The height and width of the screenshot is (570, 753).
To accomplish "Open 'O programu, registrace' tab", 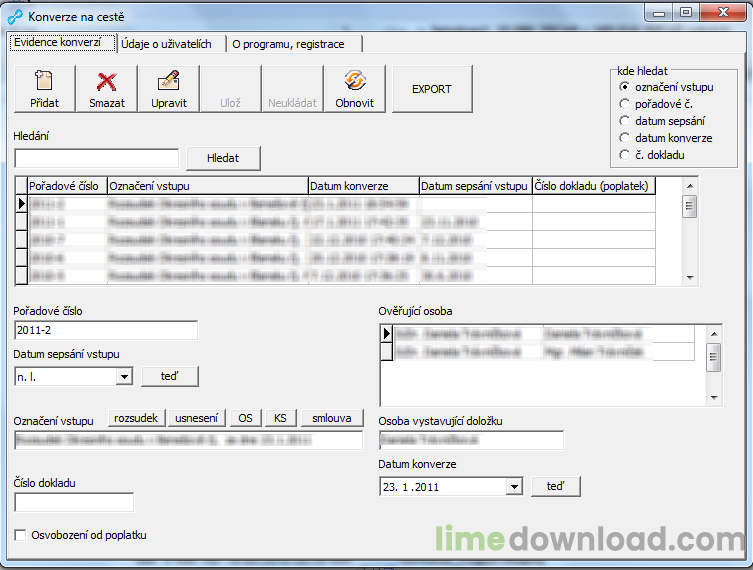I will (x=288, y=44).
